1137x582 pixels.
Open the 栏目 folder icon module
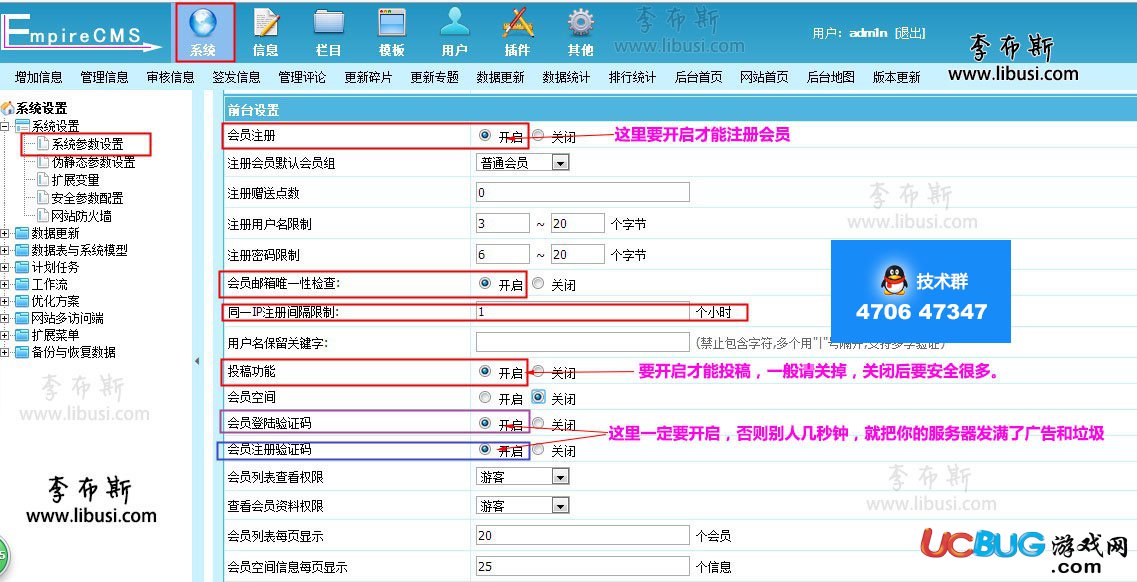(328, 32)
